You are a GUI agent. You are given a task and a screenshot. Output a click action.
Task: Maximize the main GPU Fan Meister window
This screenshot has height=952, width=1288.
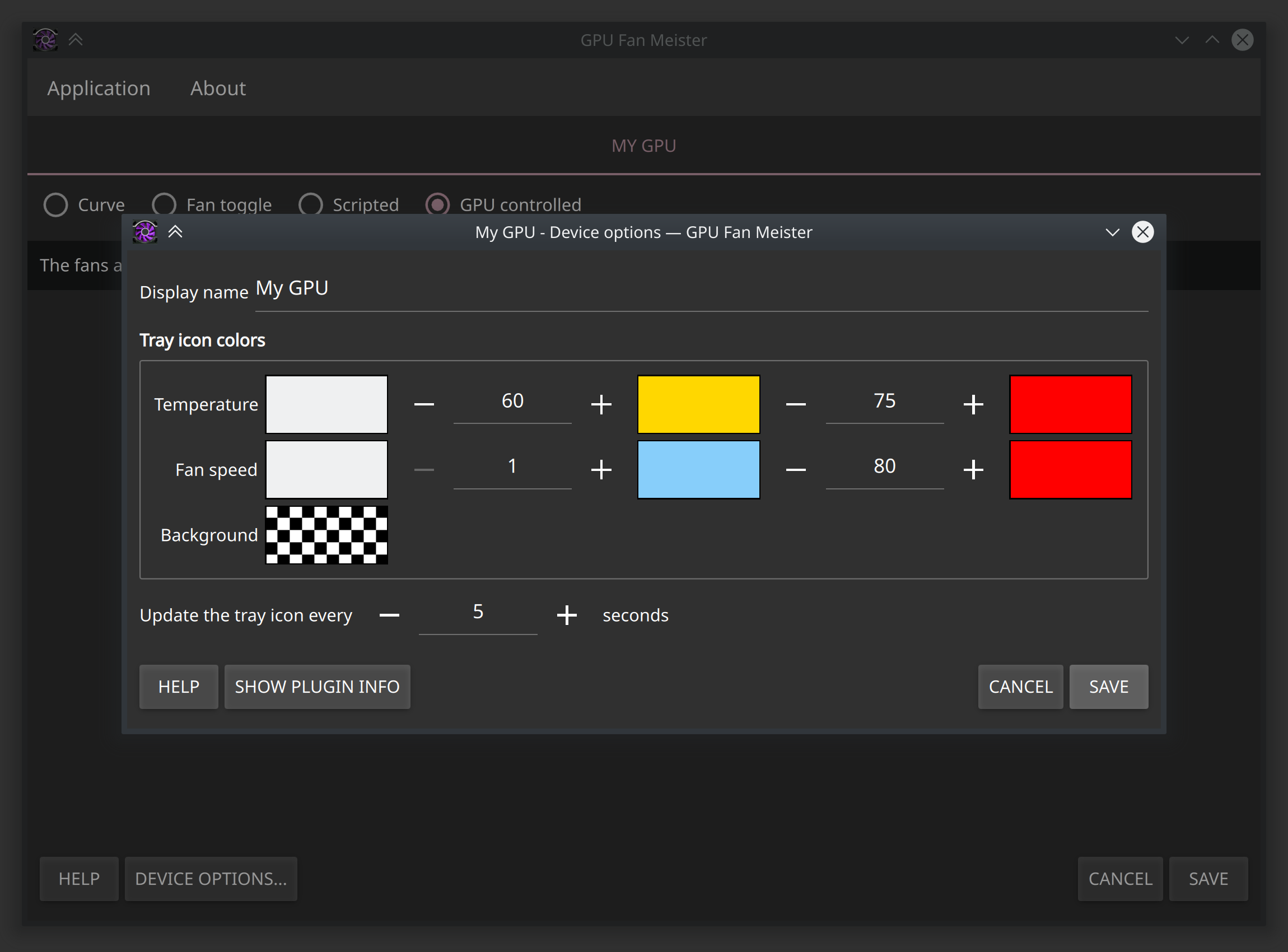pos(1212,40)
